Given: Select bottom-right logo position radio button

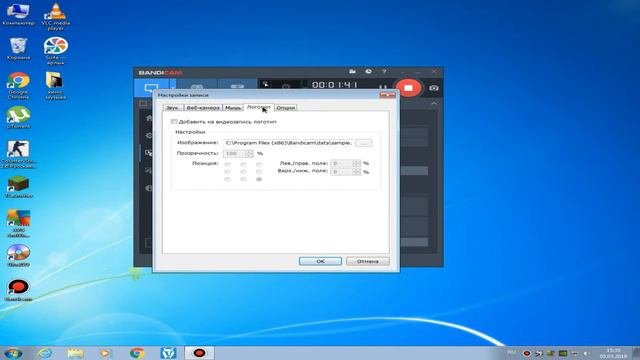Looking at the screenshot, I should pyautogui.click(x=259, y=179).
